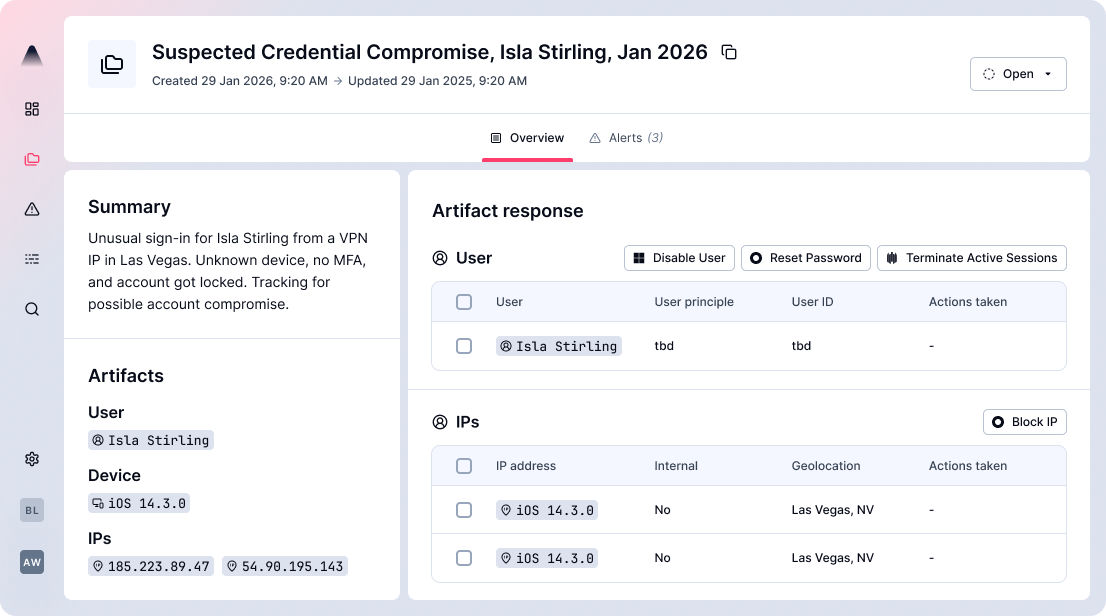Image resolution: width=1106 pixels, height=616 pixels.
Task: Copy the case title using copy icon
Action: [x=729, y=52]
